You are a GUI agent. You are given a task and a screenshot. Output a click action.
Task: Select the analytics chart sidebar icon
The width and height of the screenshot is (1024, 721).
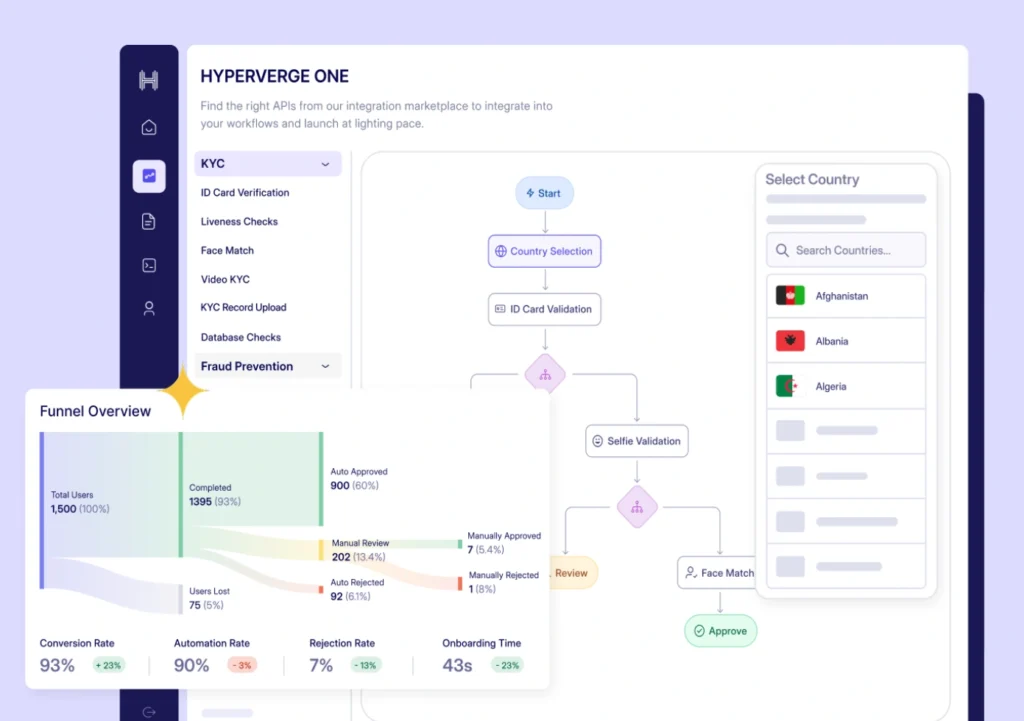(149, 176)
